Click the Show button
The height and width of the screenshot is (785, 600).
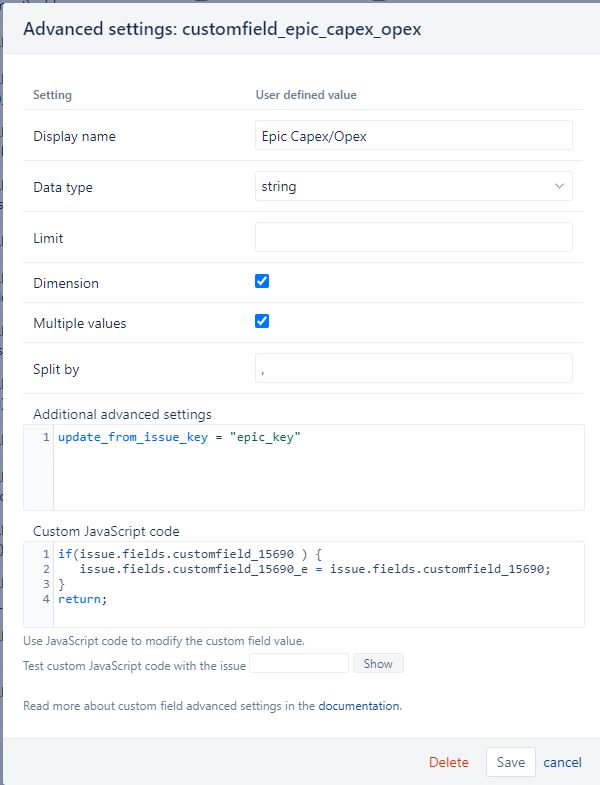coord(378,663)
